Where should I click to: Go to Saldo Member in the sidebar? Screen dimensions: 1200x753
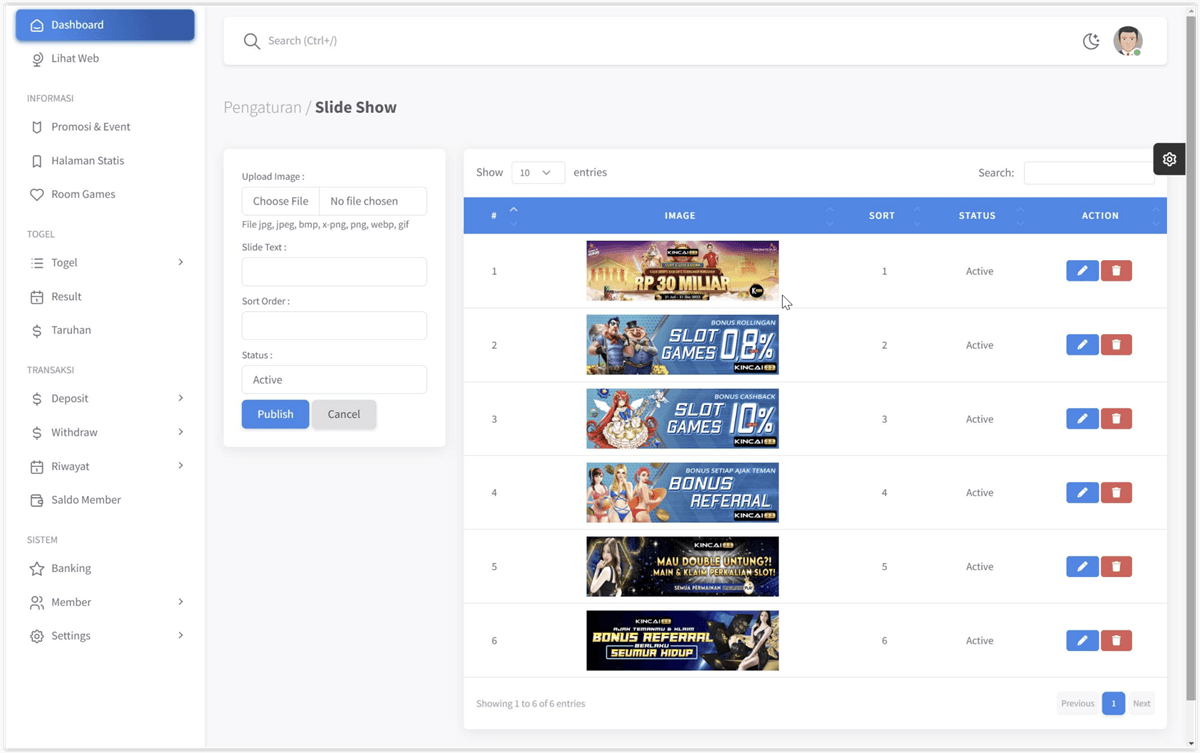pos(86,500)
